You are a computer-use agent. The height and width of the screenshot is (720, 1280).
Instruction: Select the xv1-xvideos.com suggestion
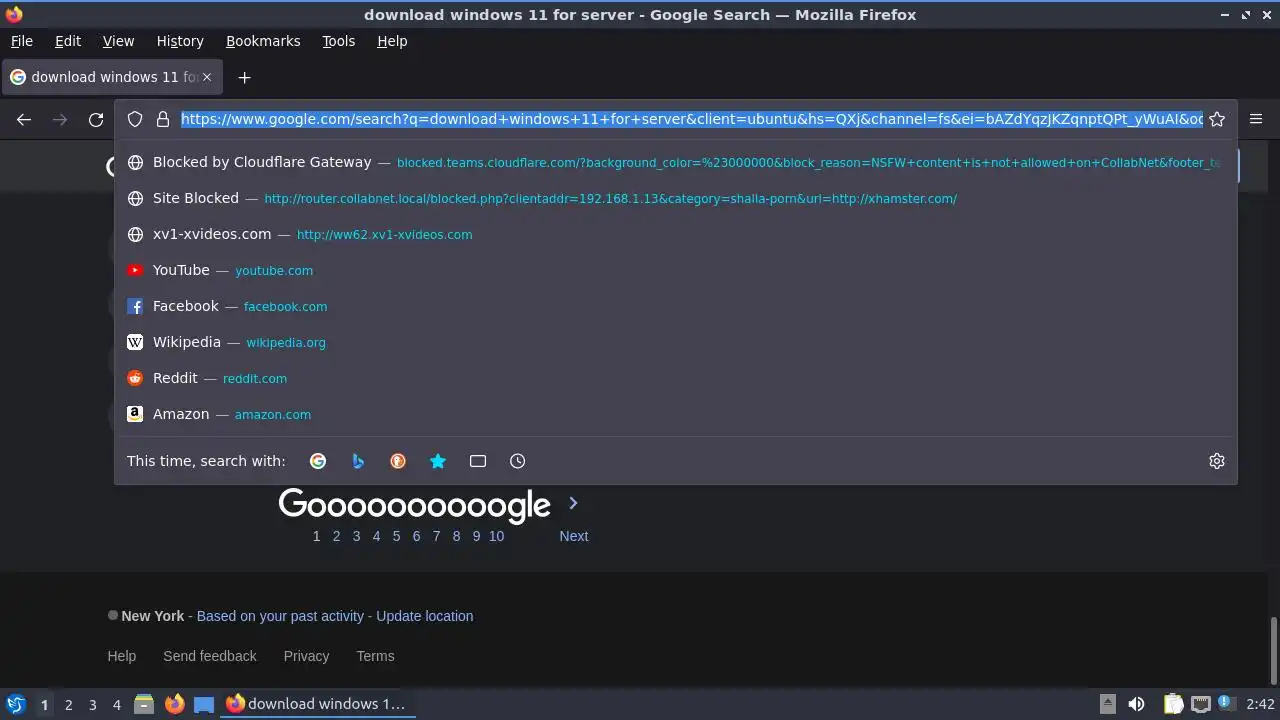coord(676,234)
